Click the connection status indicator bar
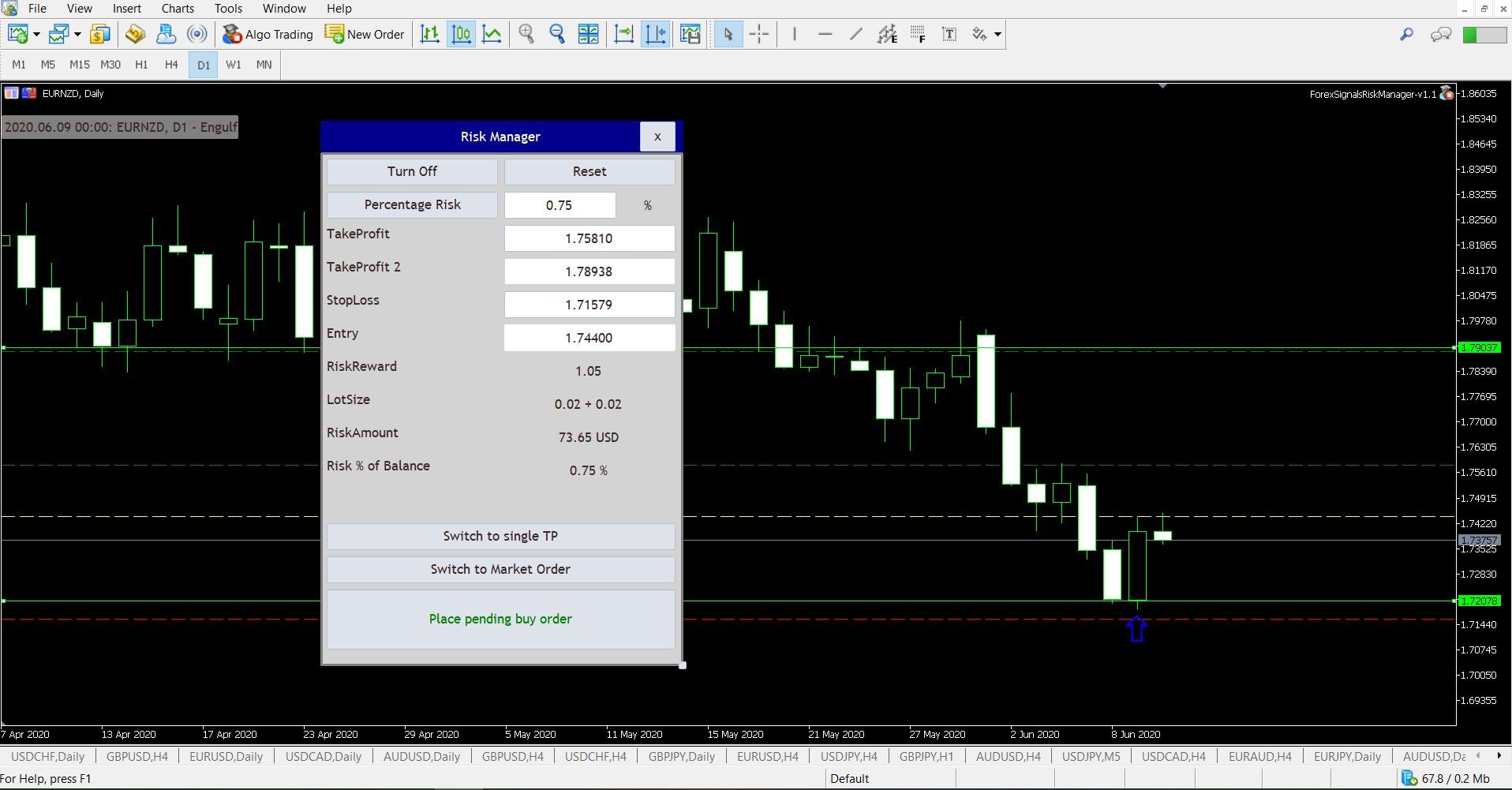 [x=1484, y=35]
